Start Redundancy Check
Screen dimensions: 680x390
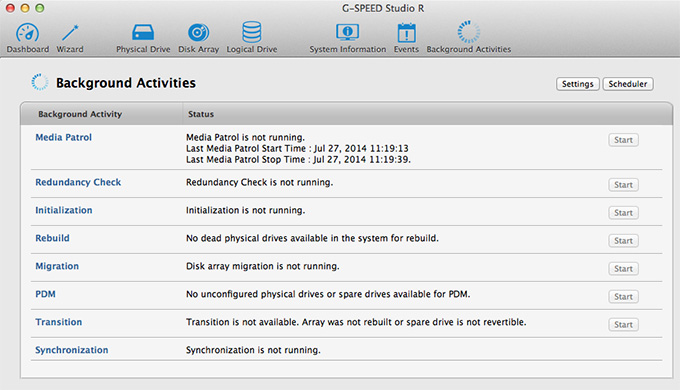point(623,185)
